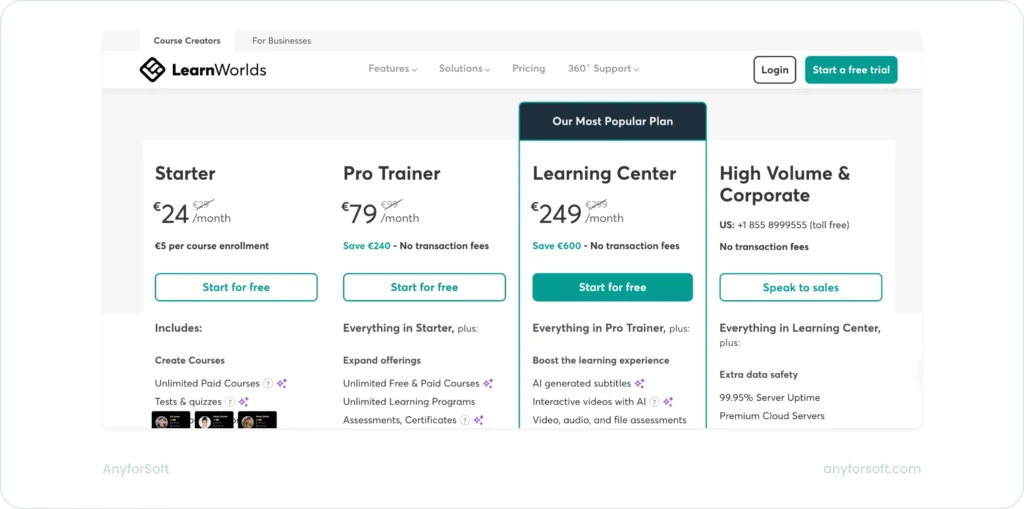Click the Save €240 text
Image resolution: width=1024 pixels, height=509 pixels.
pyautogui.click(x=366, y=246)
